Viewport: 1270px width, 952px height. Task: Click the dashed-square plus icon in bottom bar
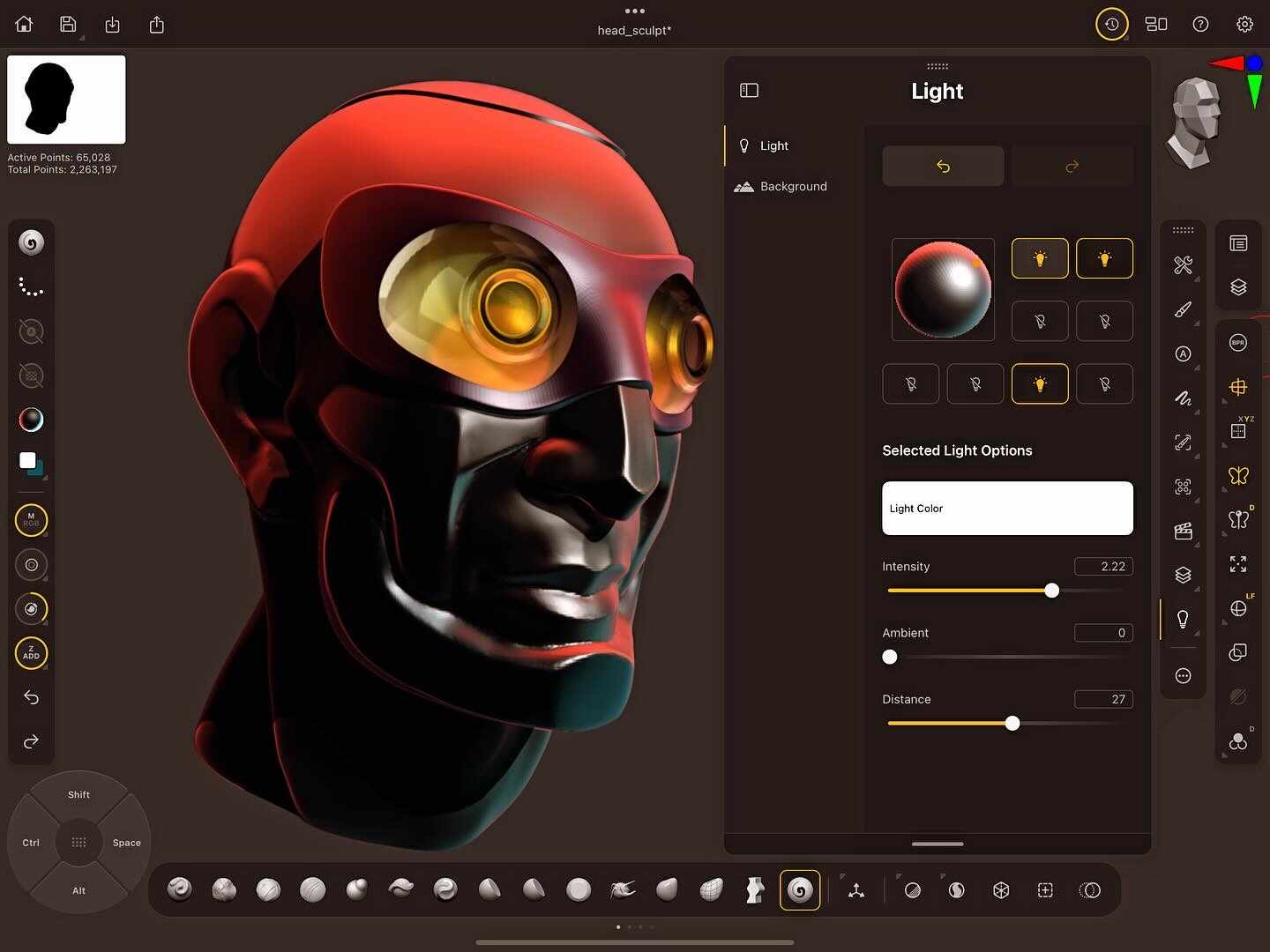tap(1045, 890)
